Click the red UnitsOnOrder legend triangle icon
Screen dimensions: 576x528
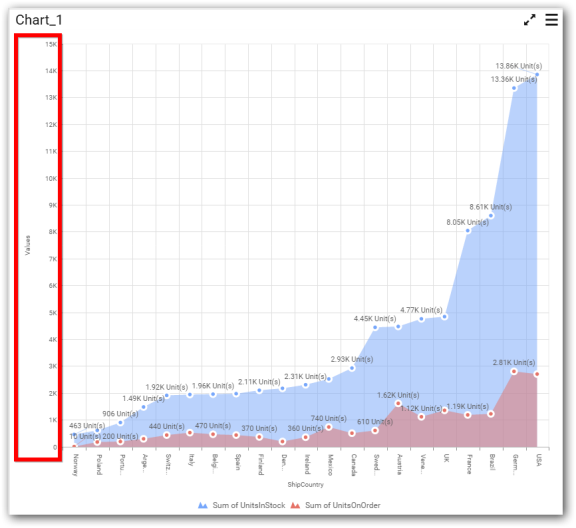[x=295, y=505]
